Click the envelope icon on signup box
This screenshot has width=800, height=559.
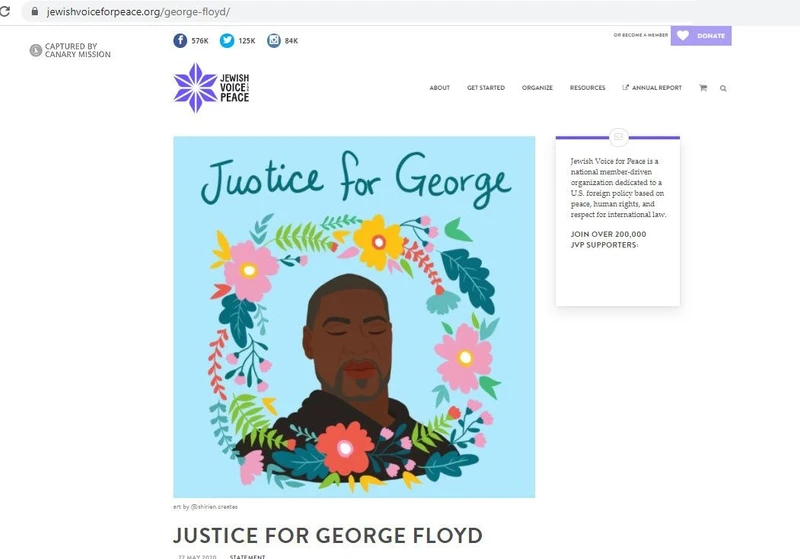click(x=618, y=137)
